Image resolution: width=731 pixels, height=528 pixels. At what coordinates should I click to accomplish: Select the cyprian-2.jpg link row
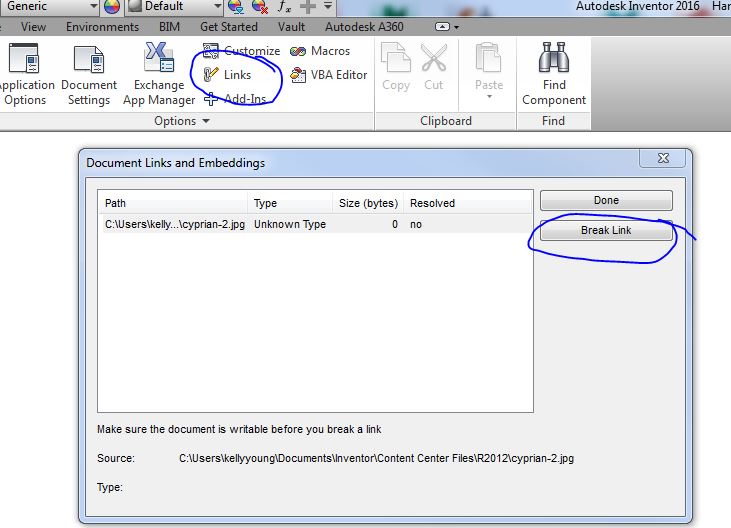317,224
